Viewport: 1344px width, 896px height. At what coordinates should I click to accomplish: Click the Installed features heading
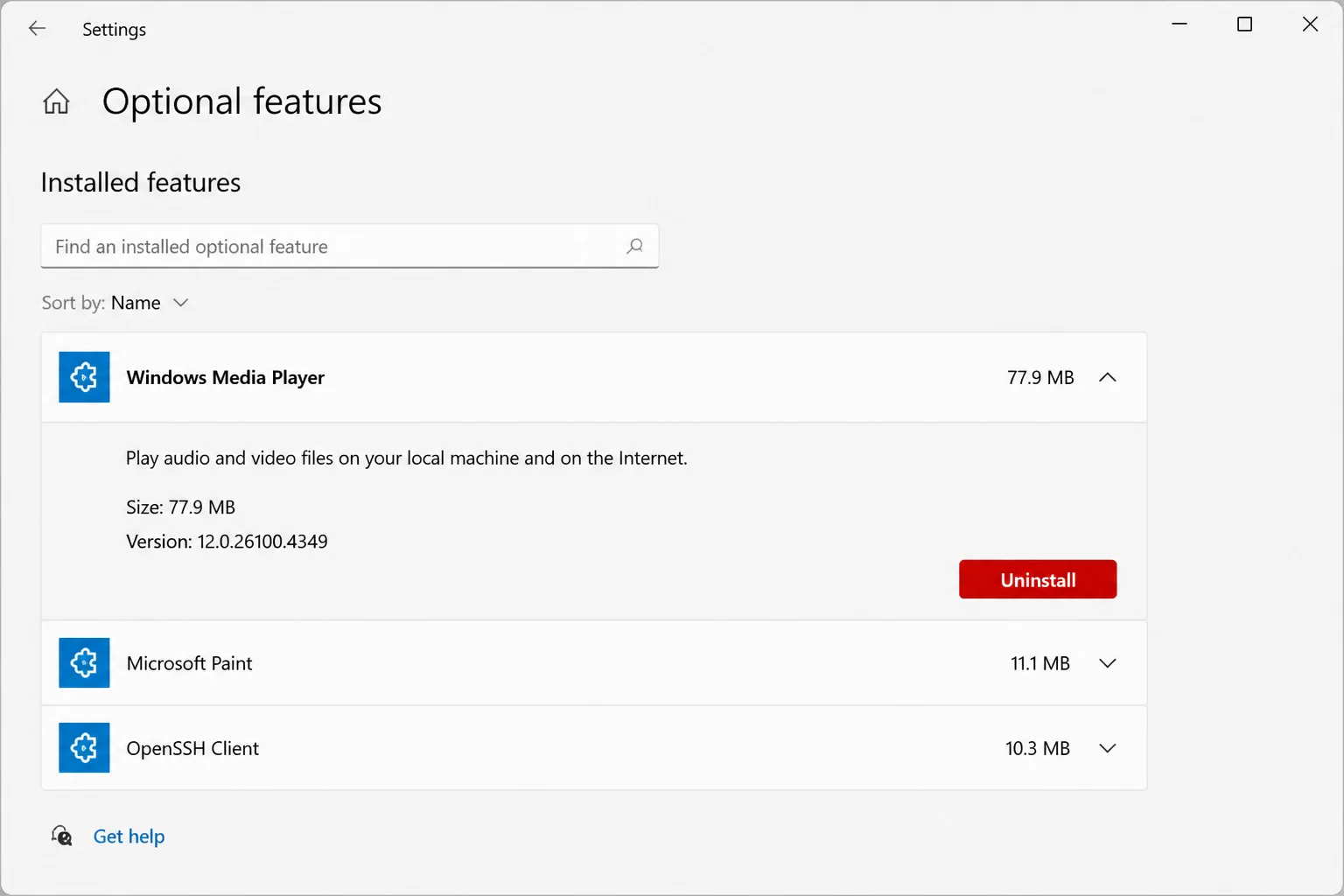(141, 182)
